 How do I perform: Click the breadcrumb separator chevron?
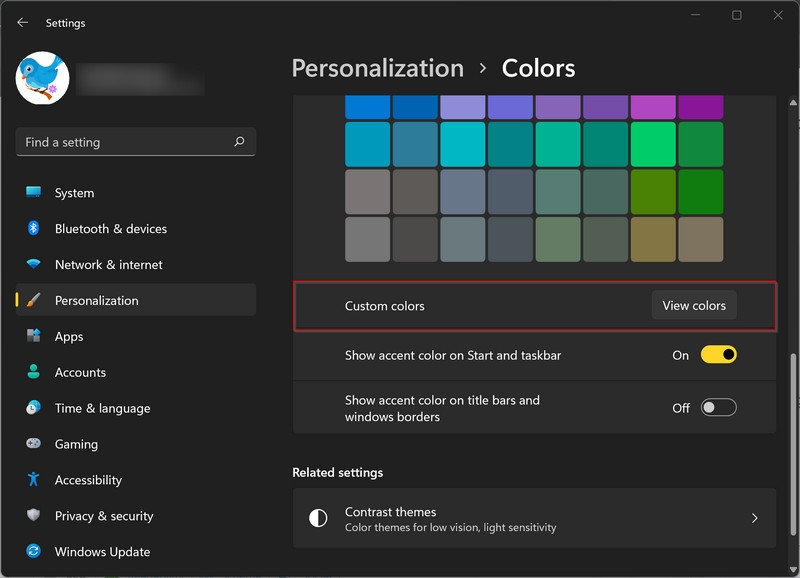point(483,68)
